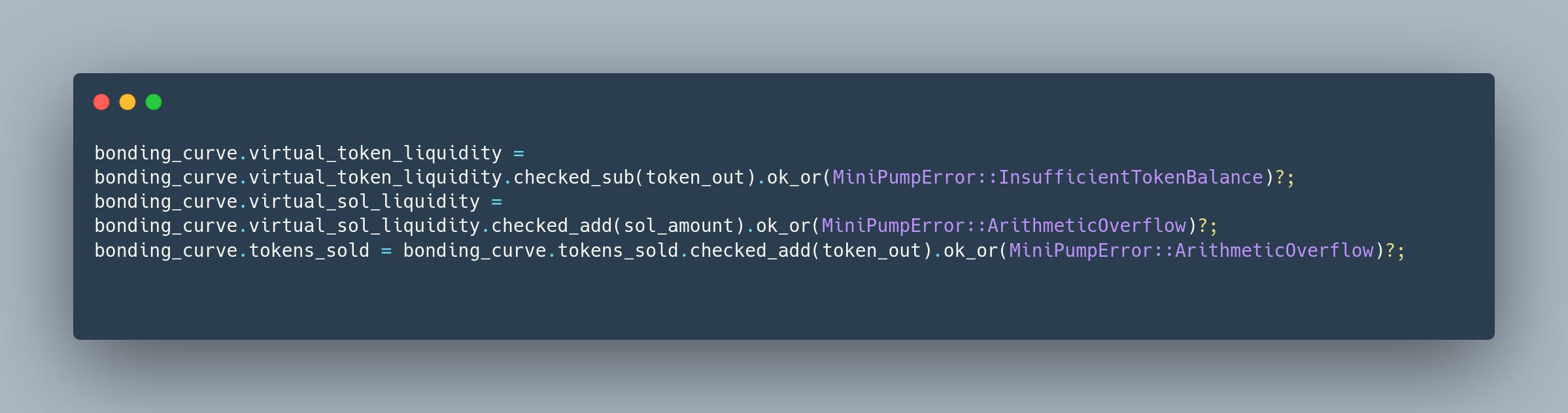Viewport: 1568px width, 413px height.
Task: Click ok_or on the last code line
Action: 970,250
